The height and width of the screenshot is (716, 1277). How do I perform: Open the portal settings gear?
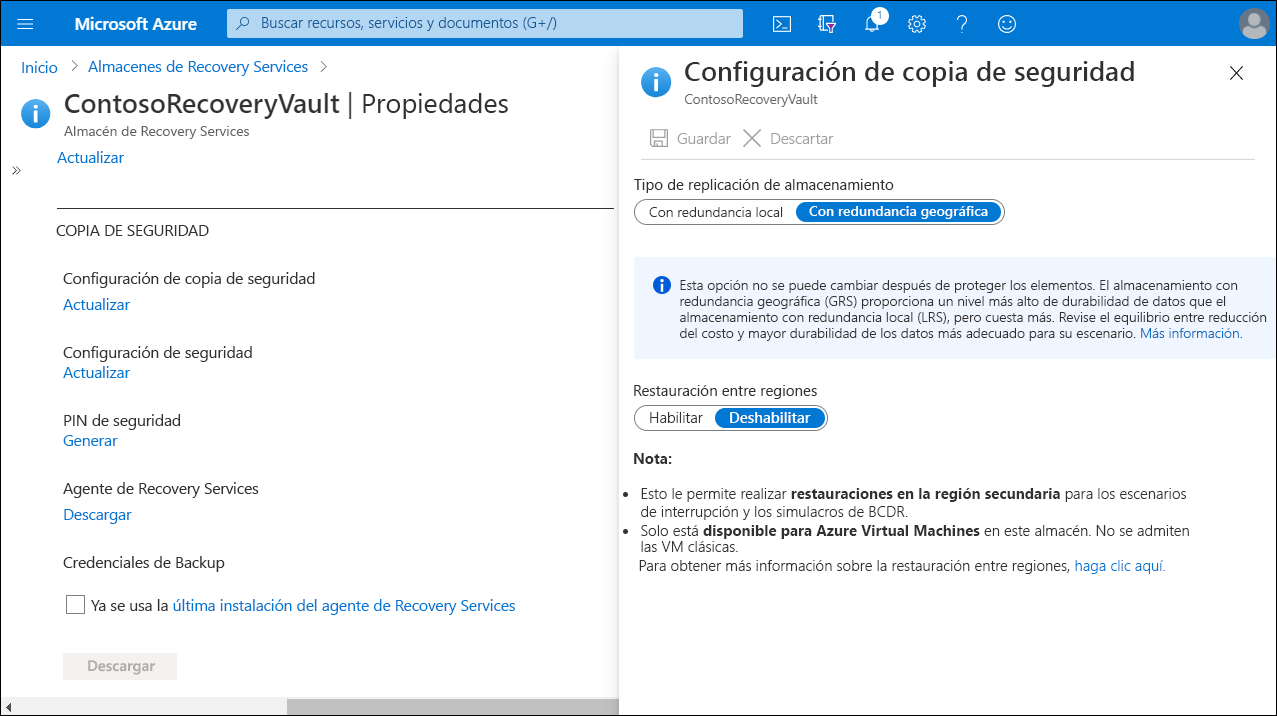(916, 23)
